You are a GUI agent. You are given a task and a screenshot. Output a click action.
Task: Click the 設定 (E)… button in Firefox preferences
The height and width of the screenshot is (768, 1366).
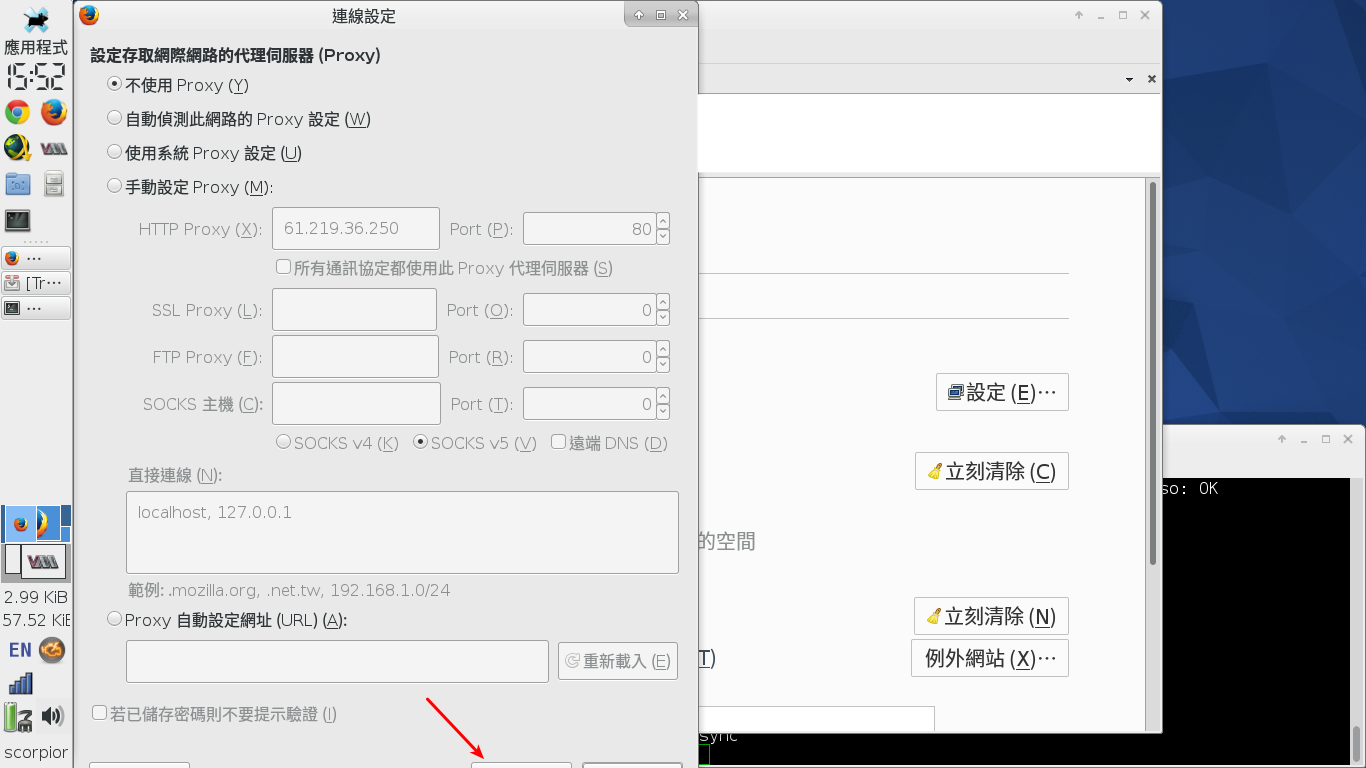pyautogui.click(x=1002, y=392)
